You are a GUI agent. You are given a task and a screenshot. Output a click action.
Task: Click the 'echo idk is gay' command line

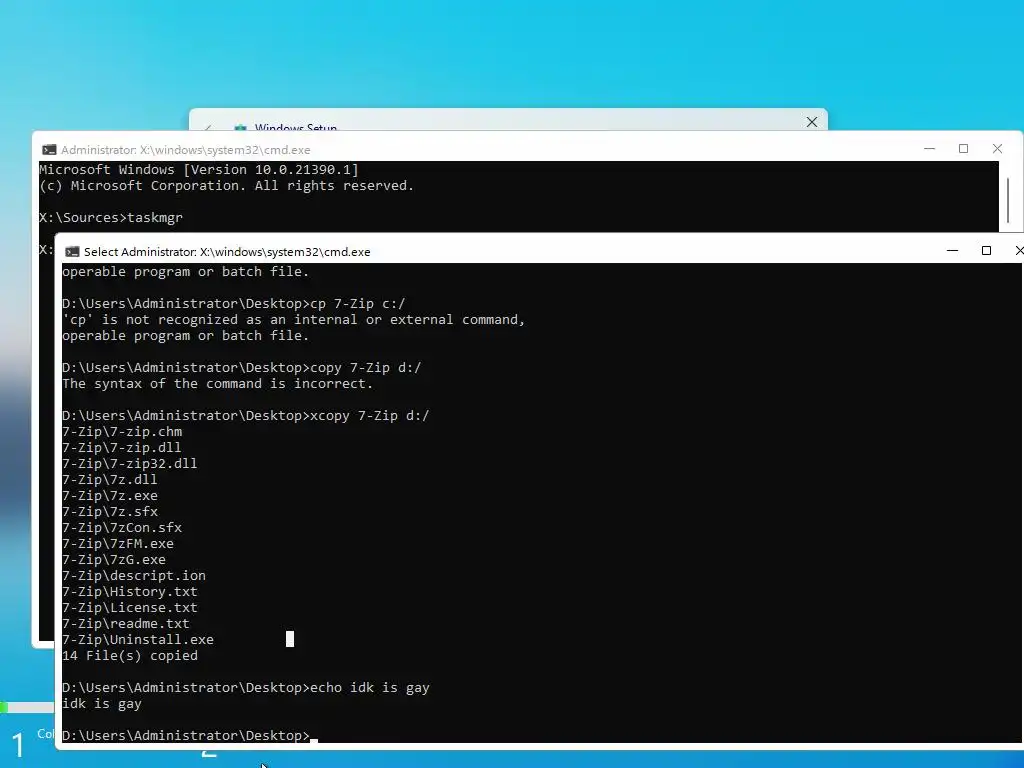point(246,688)
